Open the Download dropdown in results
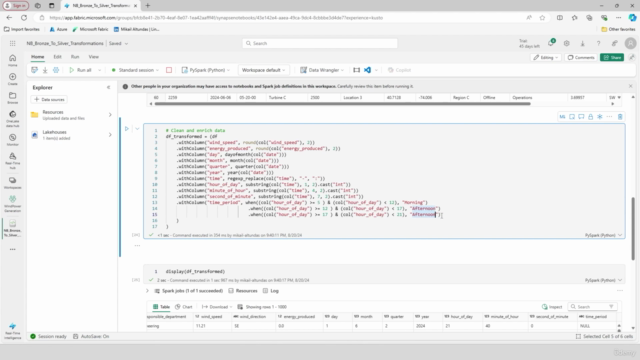 pos(217,307)
